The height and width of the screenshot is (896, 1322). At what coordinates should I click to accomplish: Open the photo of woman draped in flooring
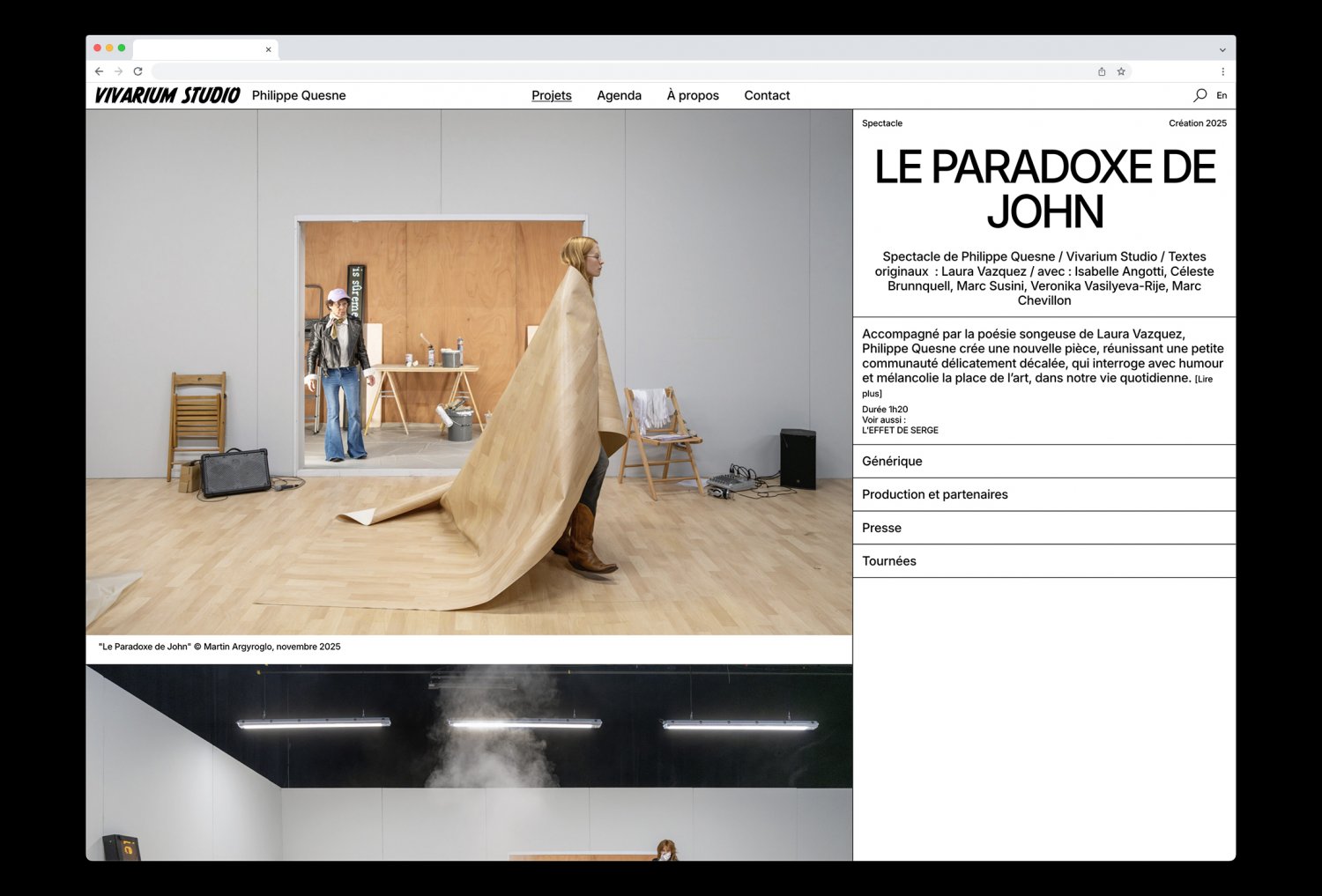click(x=469, y=373)
